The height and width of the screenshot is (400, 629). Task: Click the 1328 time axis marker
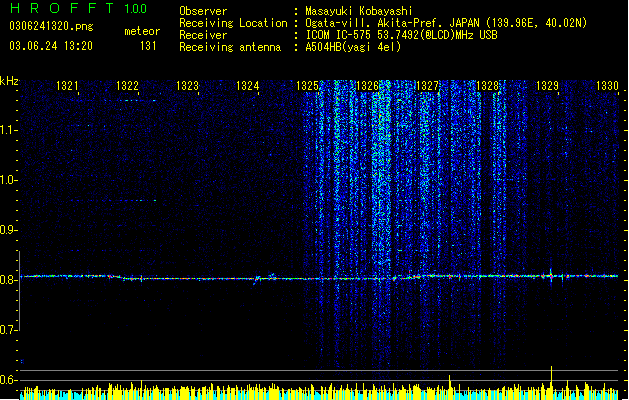(x=487, y=86)
